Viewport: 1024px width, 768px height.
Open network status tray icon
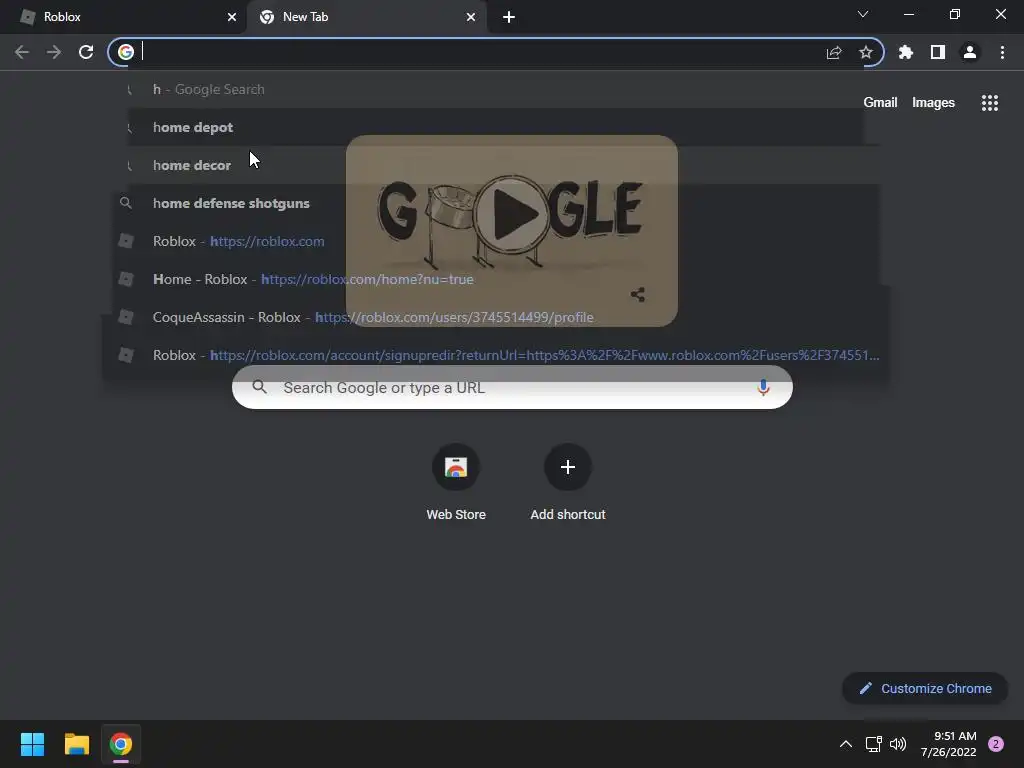[873, 744]
